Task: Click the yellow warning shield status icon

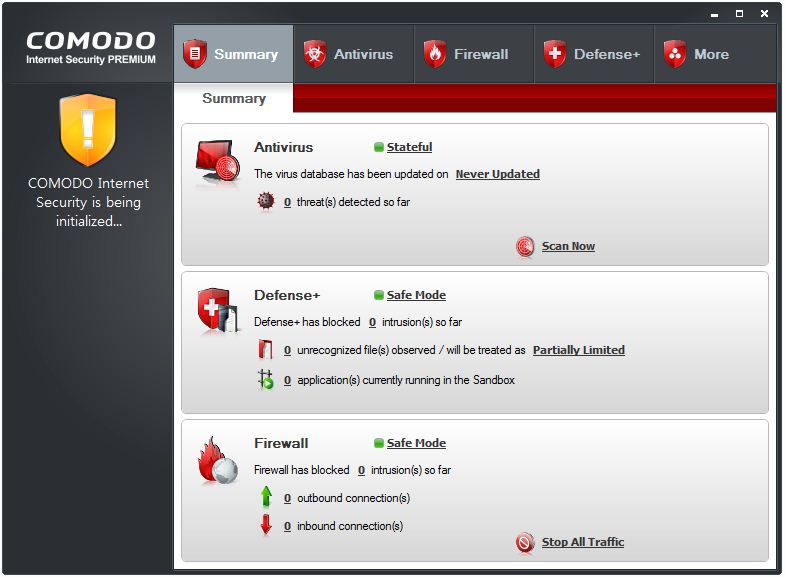Action: point(88,130)
